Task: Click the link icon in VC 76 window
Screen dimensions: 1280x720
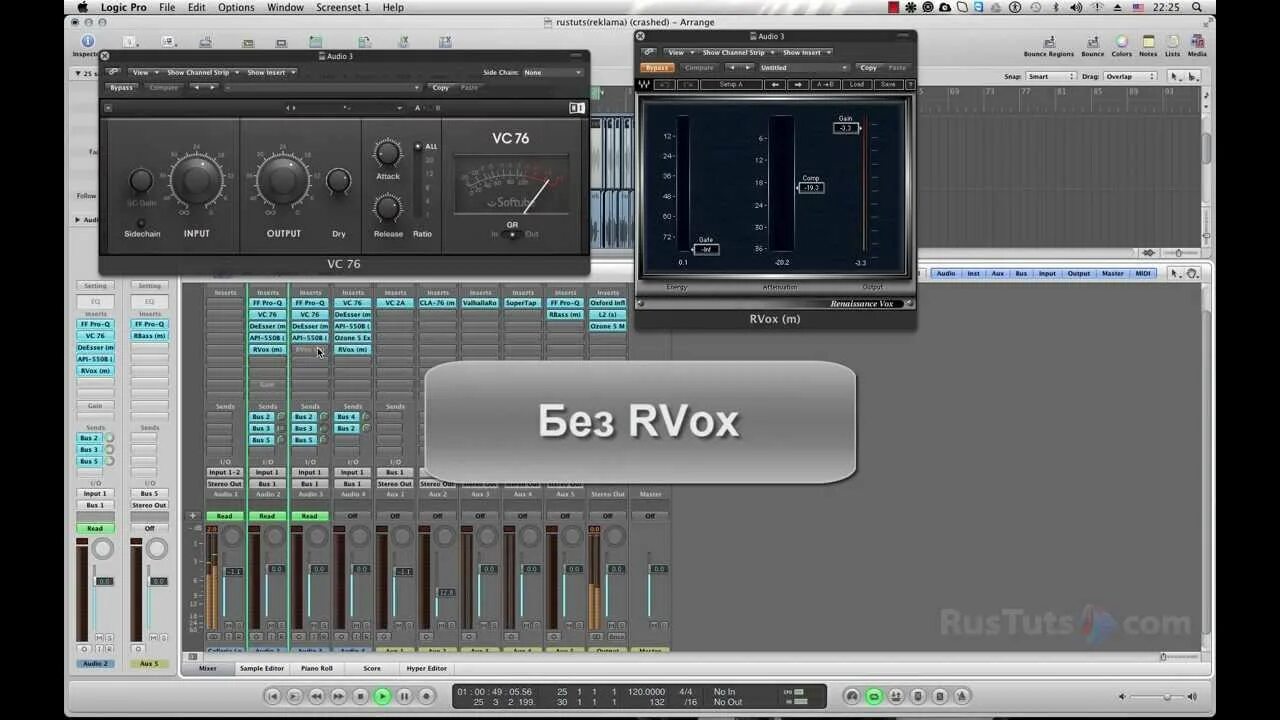Action: [113, 72]
